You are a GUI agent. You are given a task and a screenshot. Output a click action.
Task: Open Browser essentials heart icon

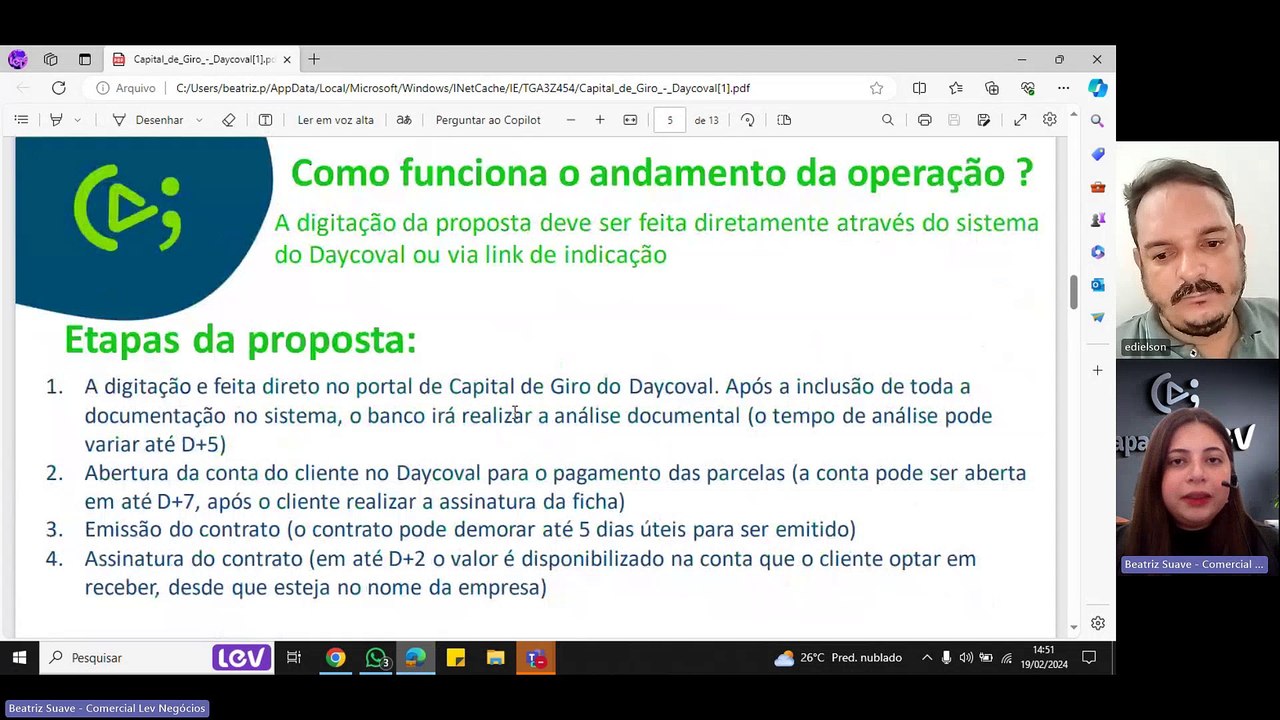click(x=1028, y=88)
